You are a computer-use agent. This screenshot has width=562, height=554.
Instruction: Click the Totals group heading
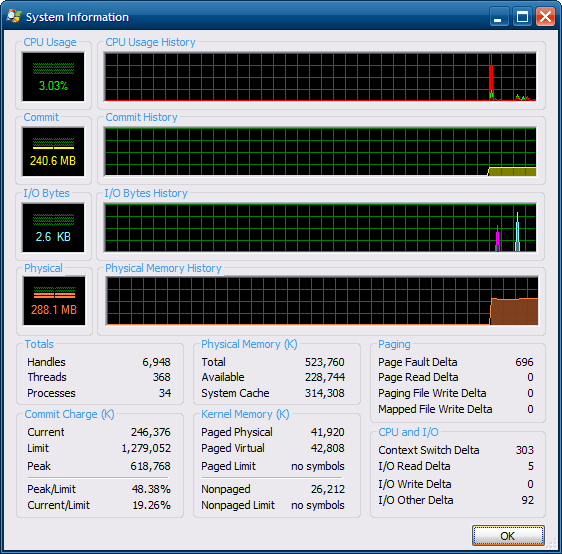tap(39, 344)
